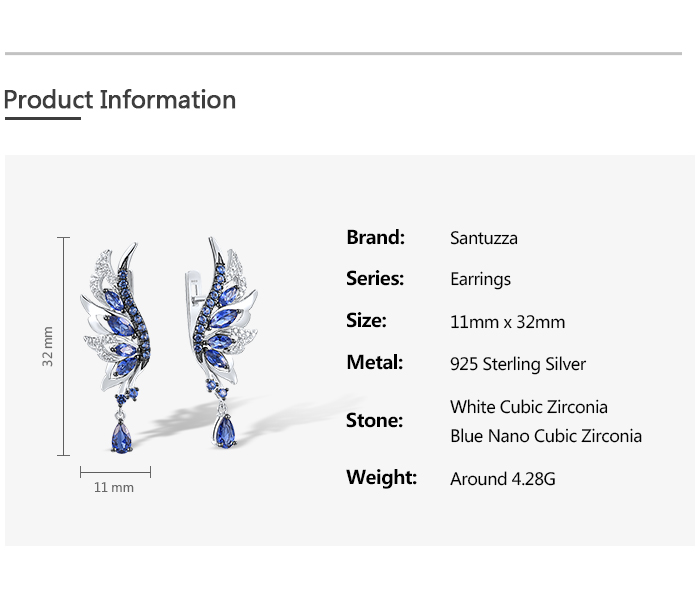The image size is (700, 596).
Task: Select the Blue Nano Cubic Zirconia text
Action: click(x=546, y=436)
